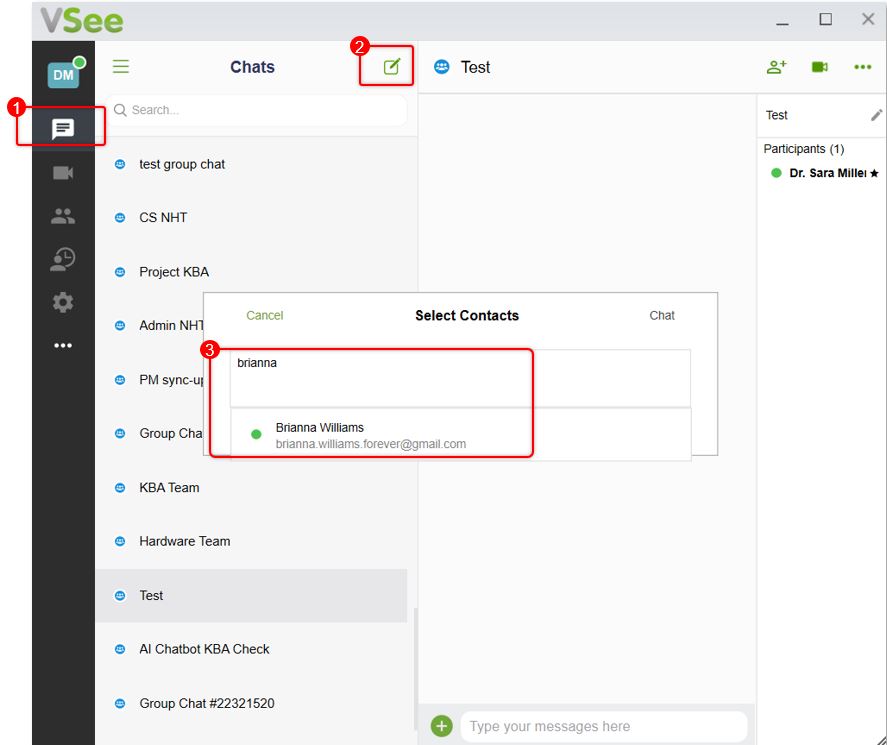887x745 pixels.
Task: Click the group icon beside Test header
Action: (442, 67)
